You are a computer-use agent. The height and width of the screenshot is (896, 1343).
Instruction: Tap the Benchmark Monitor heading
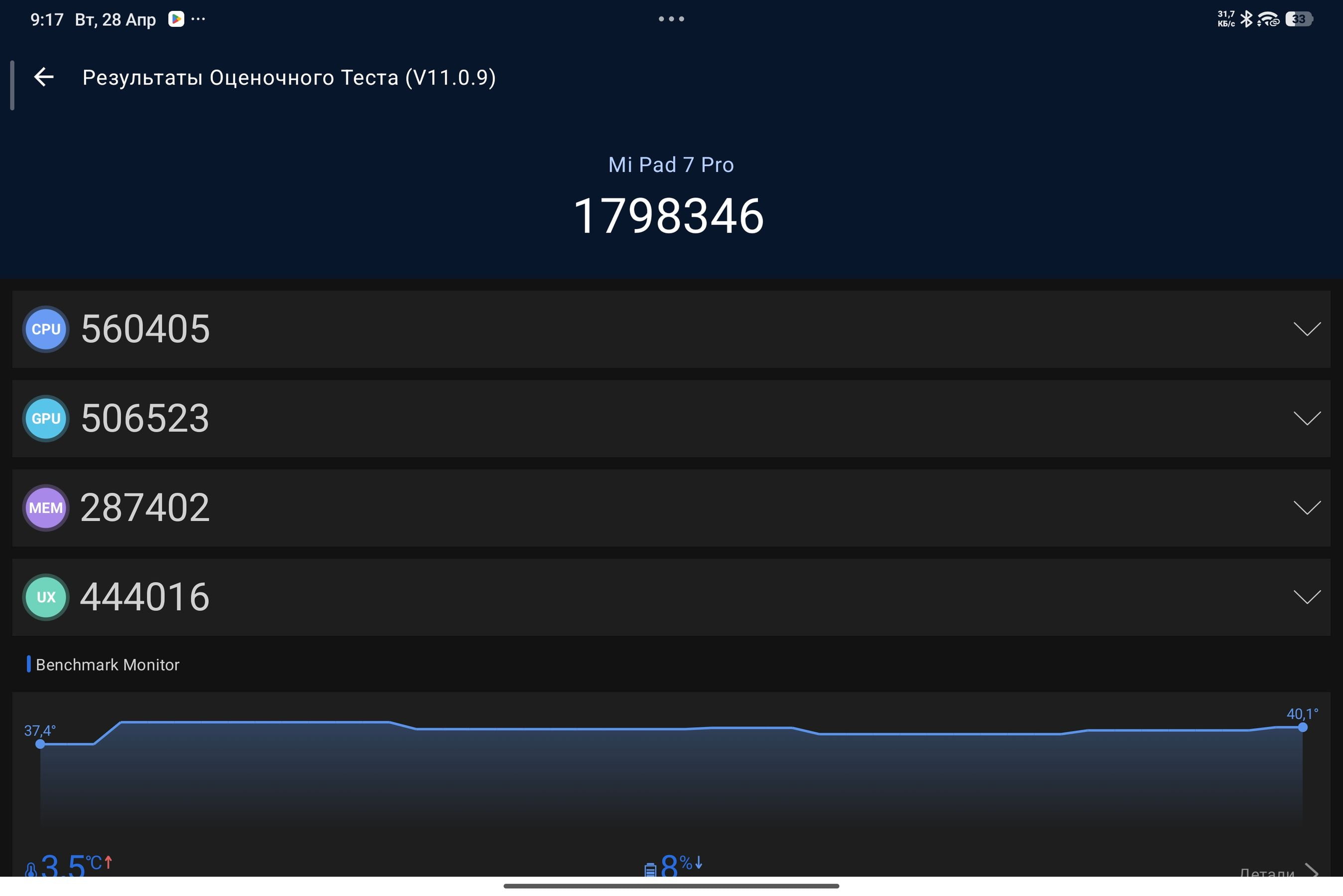[108, 665]
